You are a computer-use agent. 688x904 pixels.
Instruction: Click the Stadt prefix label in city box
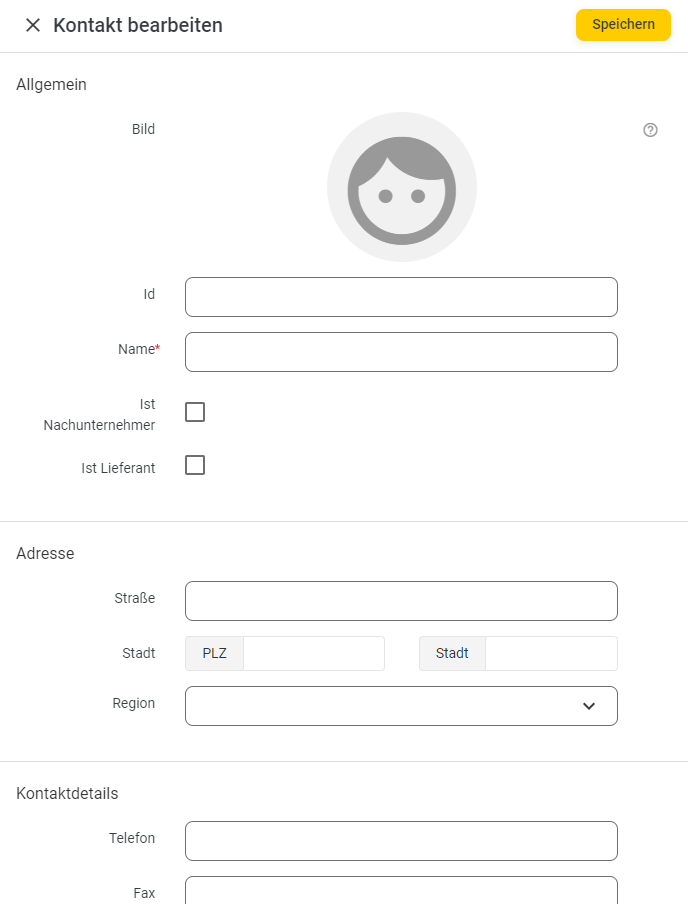pos(452,653)
